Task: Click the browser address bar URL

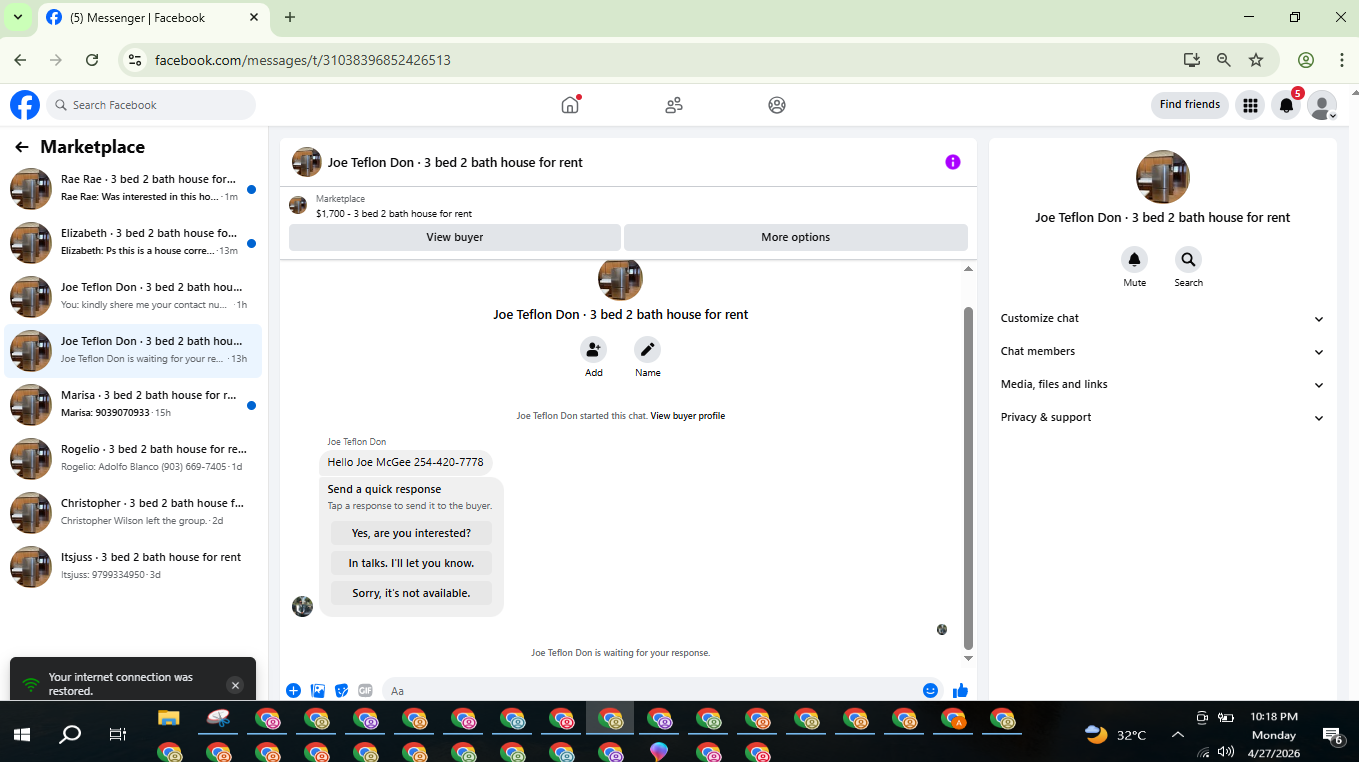Action: (303, 60)
